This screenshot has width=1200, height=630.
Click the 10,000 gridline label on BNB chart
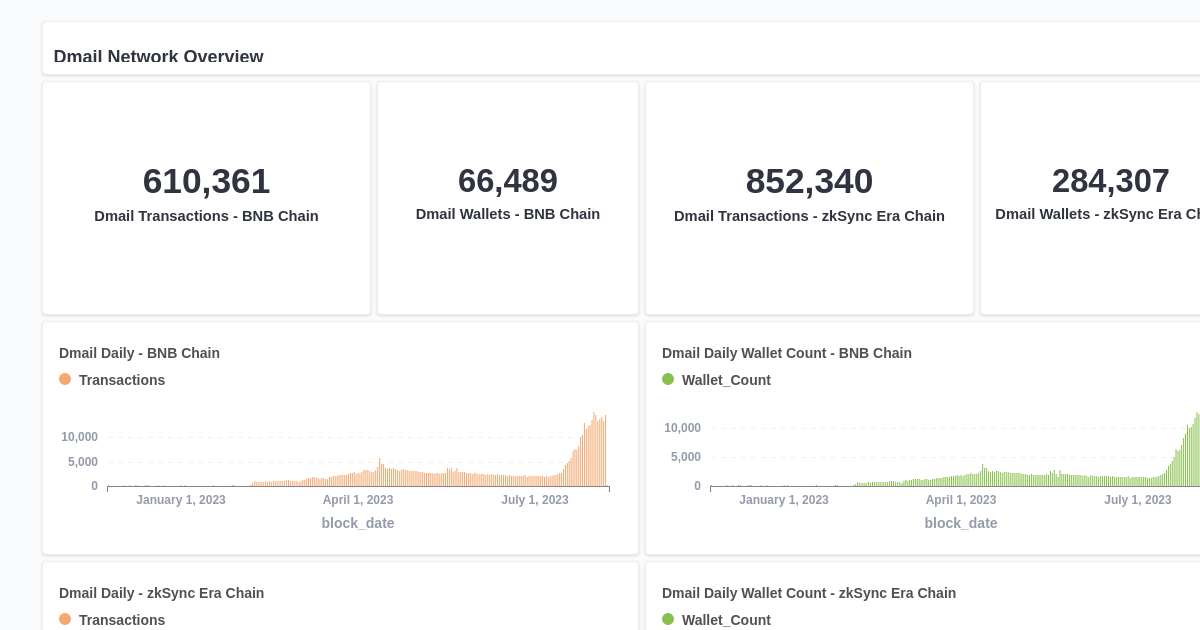point(77,437)
